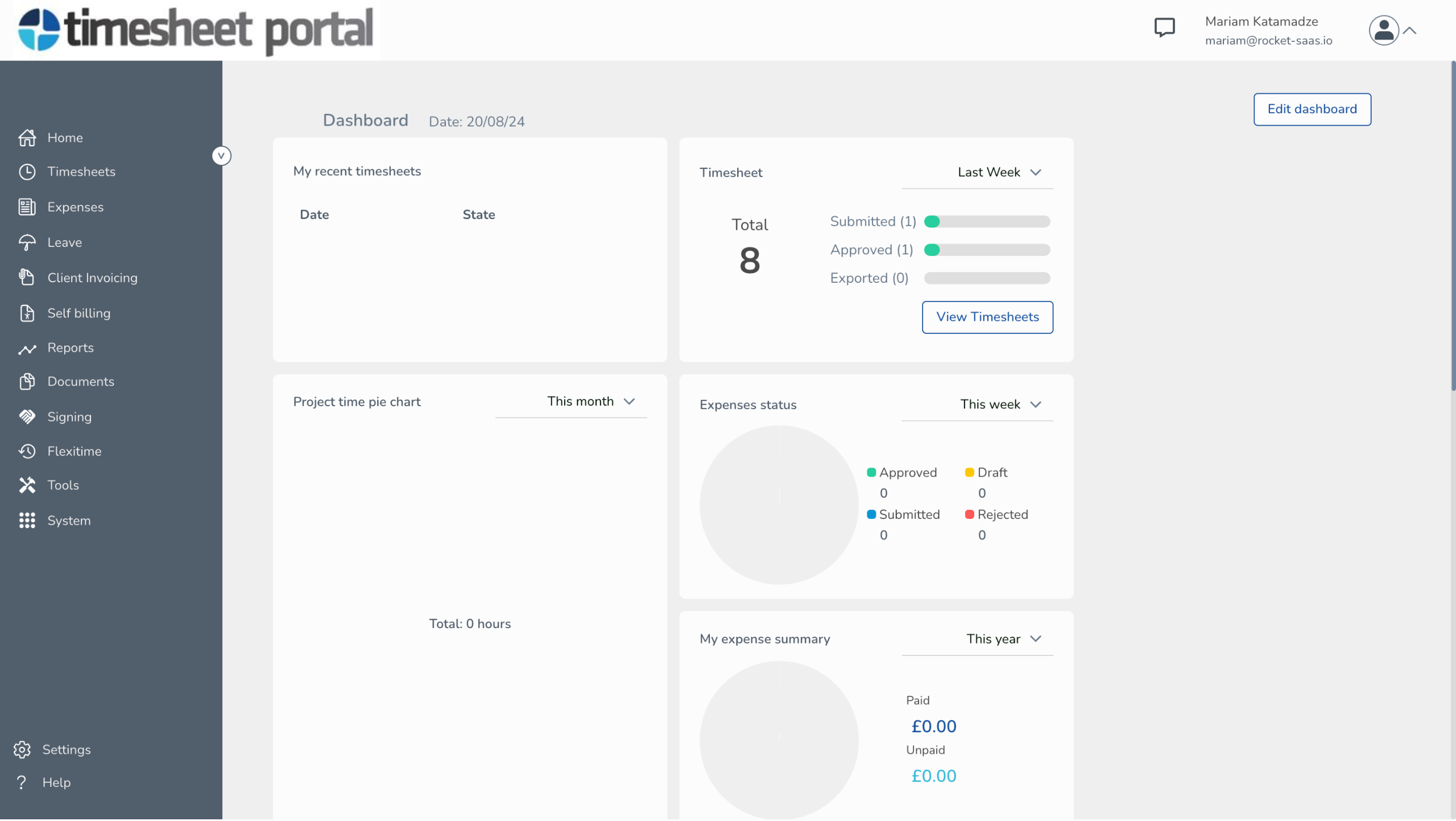Click the Signing icon in sidebar
This screenshot has width=1456, height=821.
tap(27, 417)
